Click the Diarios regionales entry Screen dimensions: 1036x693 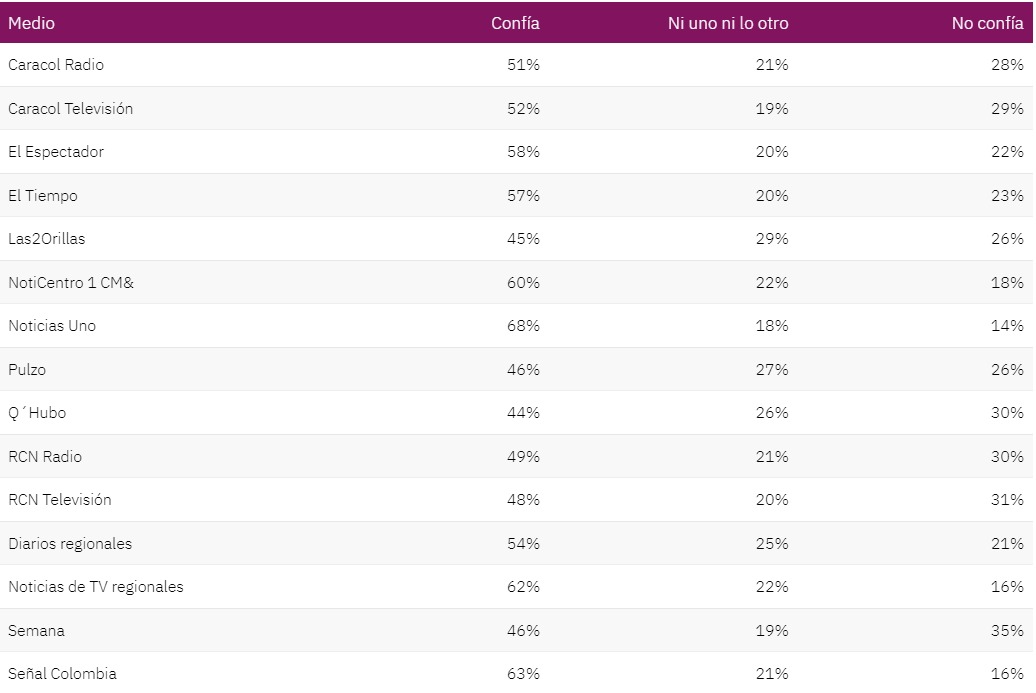coord(70,544)
